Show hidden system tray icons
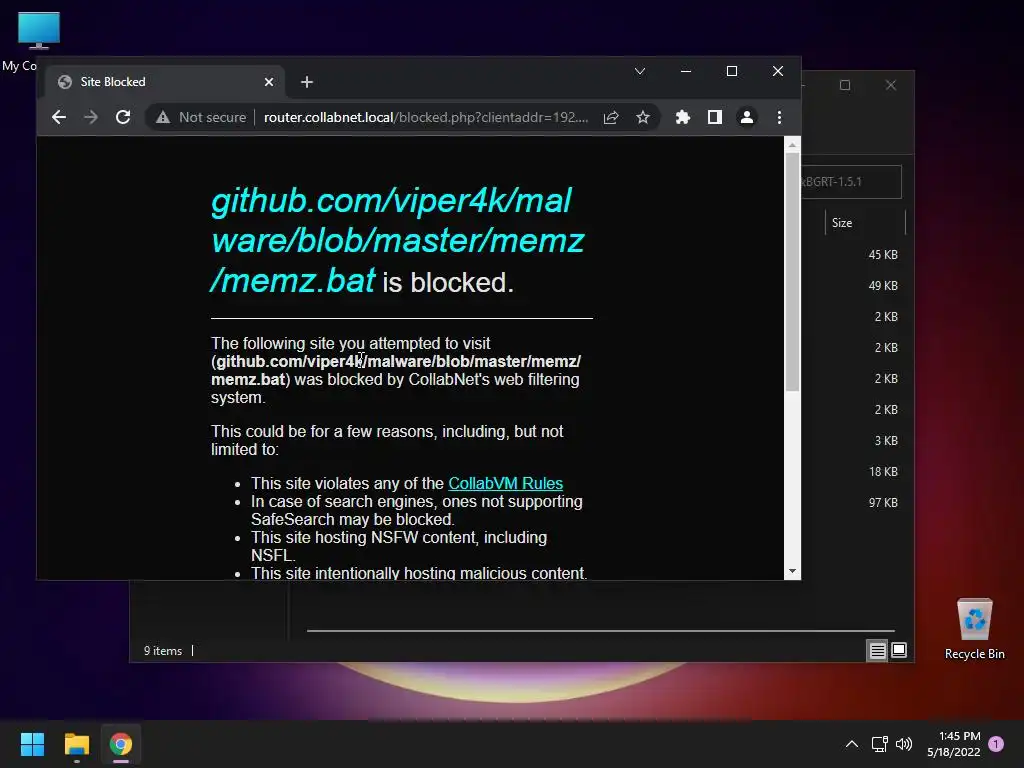Screen dimensions: 1024x768 tap(852, 744)
